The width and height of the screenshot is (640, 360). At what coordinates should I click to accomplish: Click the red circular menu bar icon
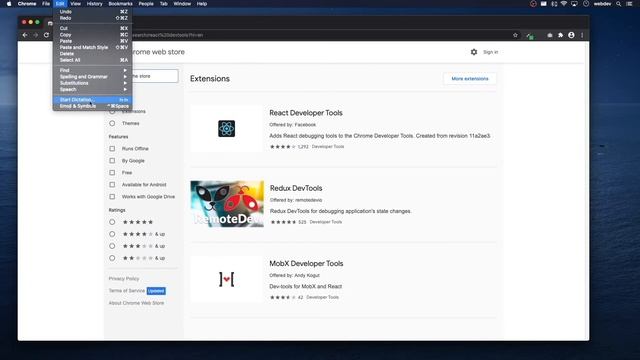[533, 4]
